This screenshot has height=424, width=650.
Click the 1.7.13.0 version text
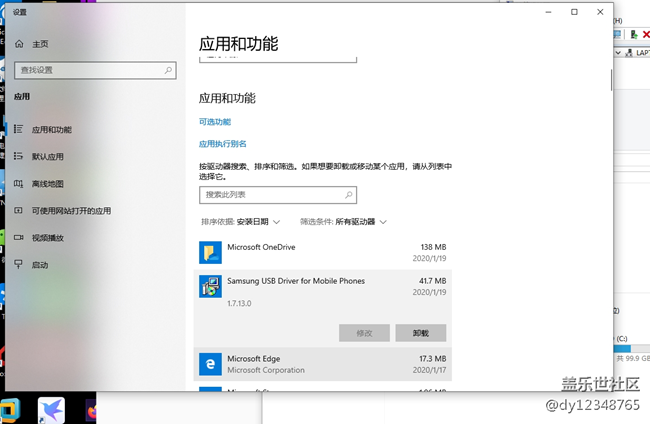(239, 303)
